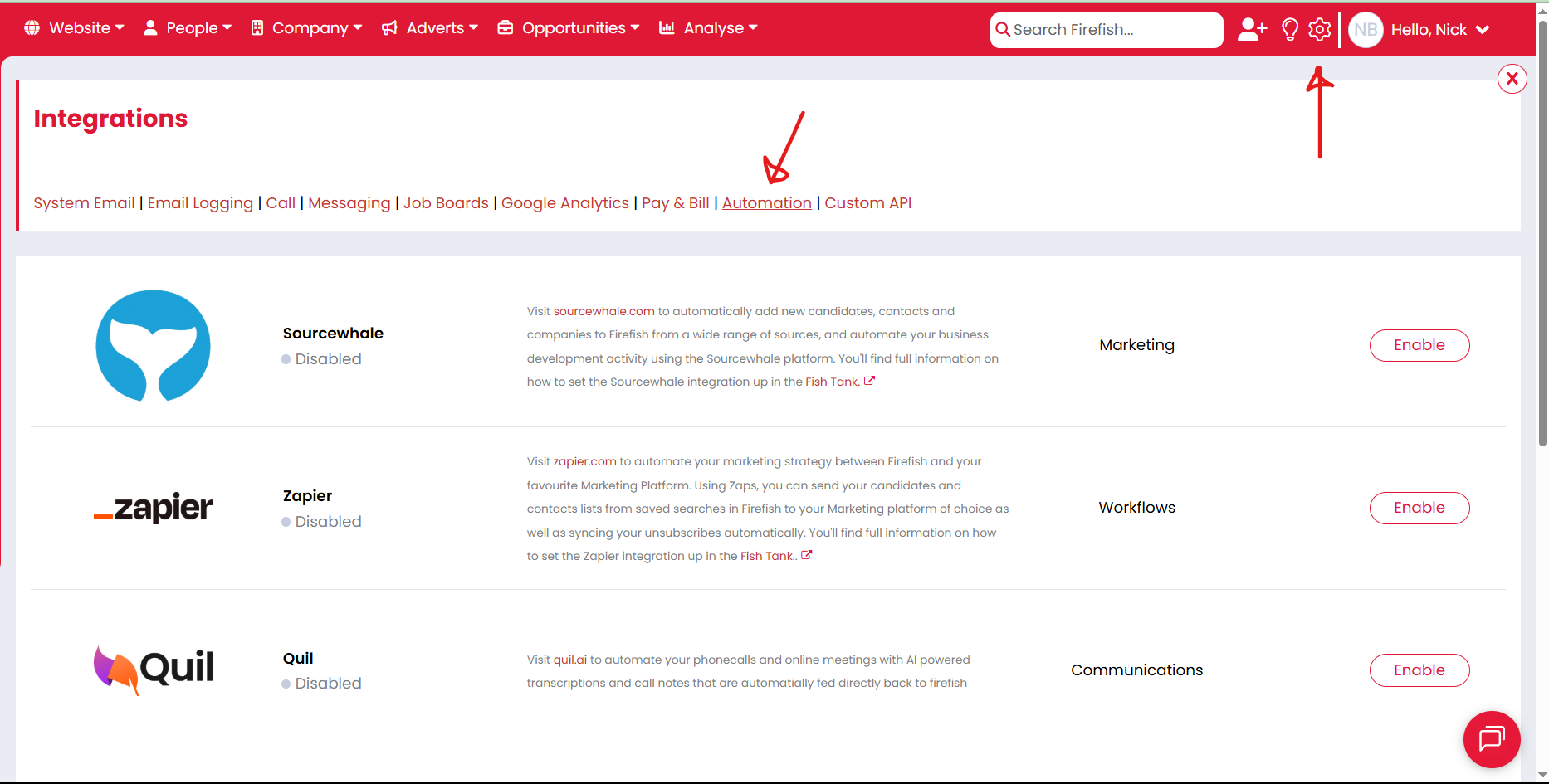Go to Call integrations
Viewport: 1549px width, 784px height.
(281, 203)
